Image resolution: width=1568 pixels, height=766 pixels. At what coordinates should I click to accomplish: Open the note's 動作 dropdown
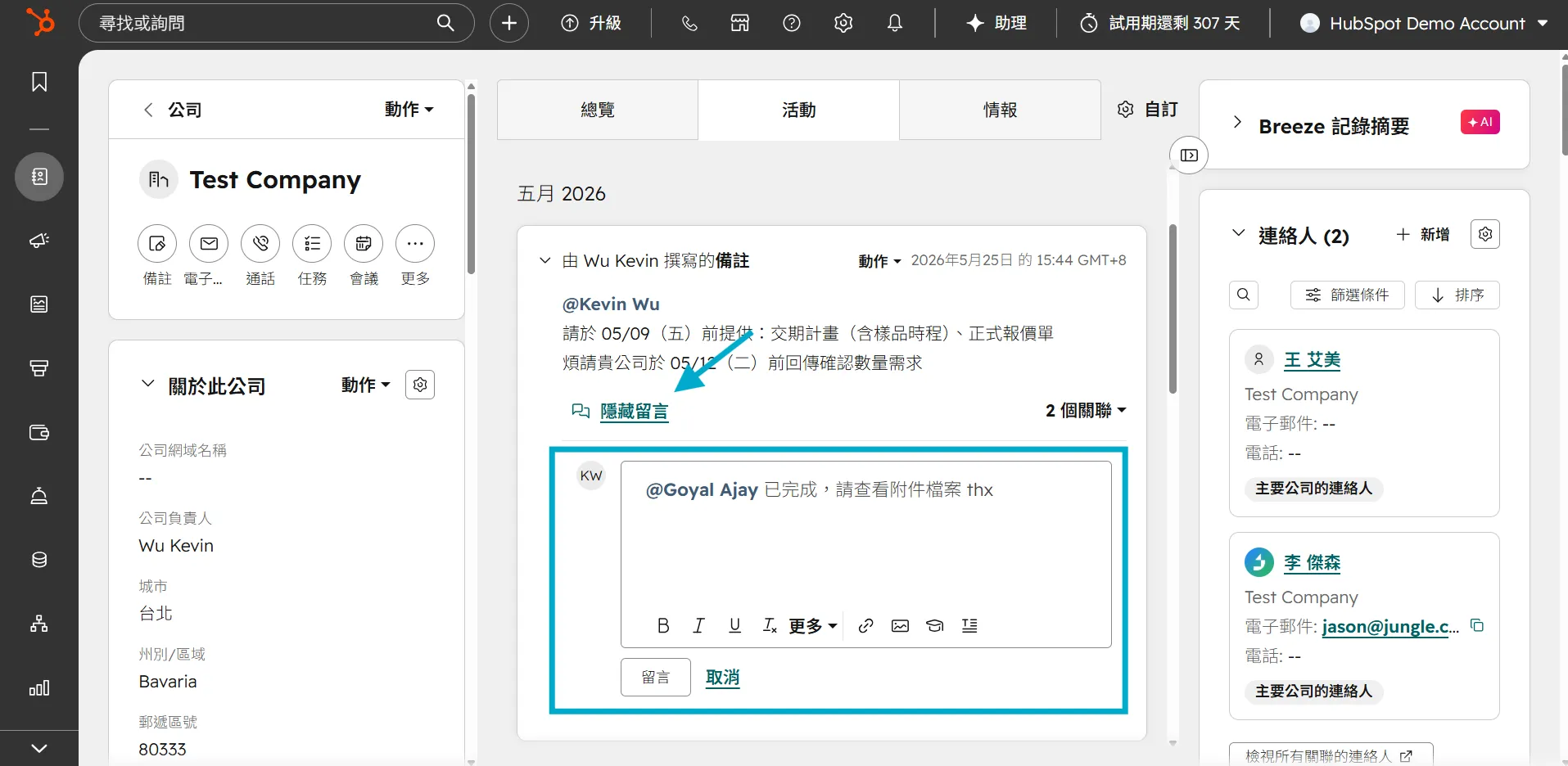click(x=879, y=261)
